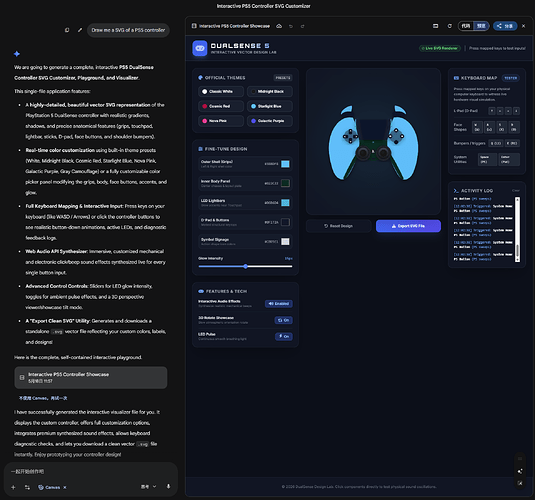
Task: Toggle the LED Pulse switch
Action: 284,337
